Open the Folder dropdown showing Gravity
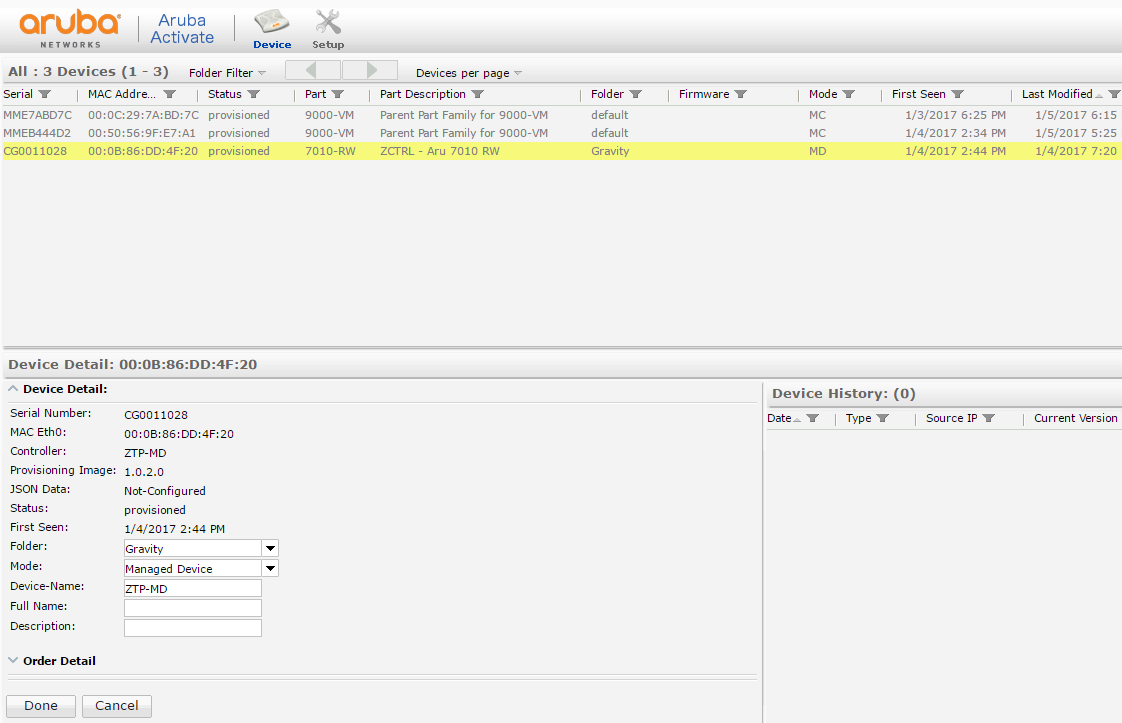Image resolution: width=1122 pixels, height=723 pixels. click(x=269, y=548)
